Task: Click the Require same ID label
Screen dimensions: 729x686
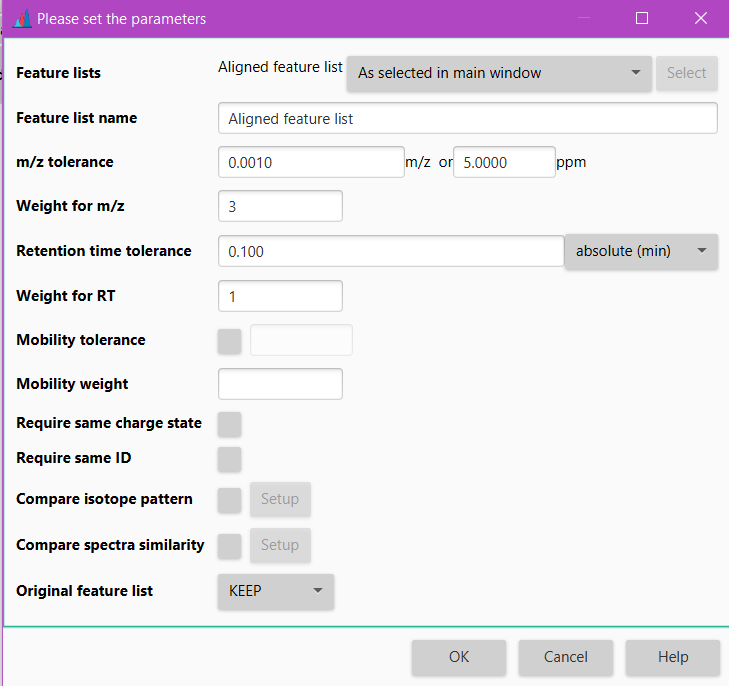Action: [73, 458]
